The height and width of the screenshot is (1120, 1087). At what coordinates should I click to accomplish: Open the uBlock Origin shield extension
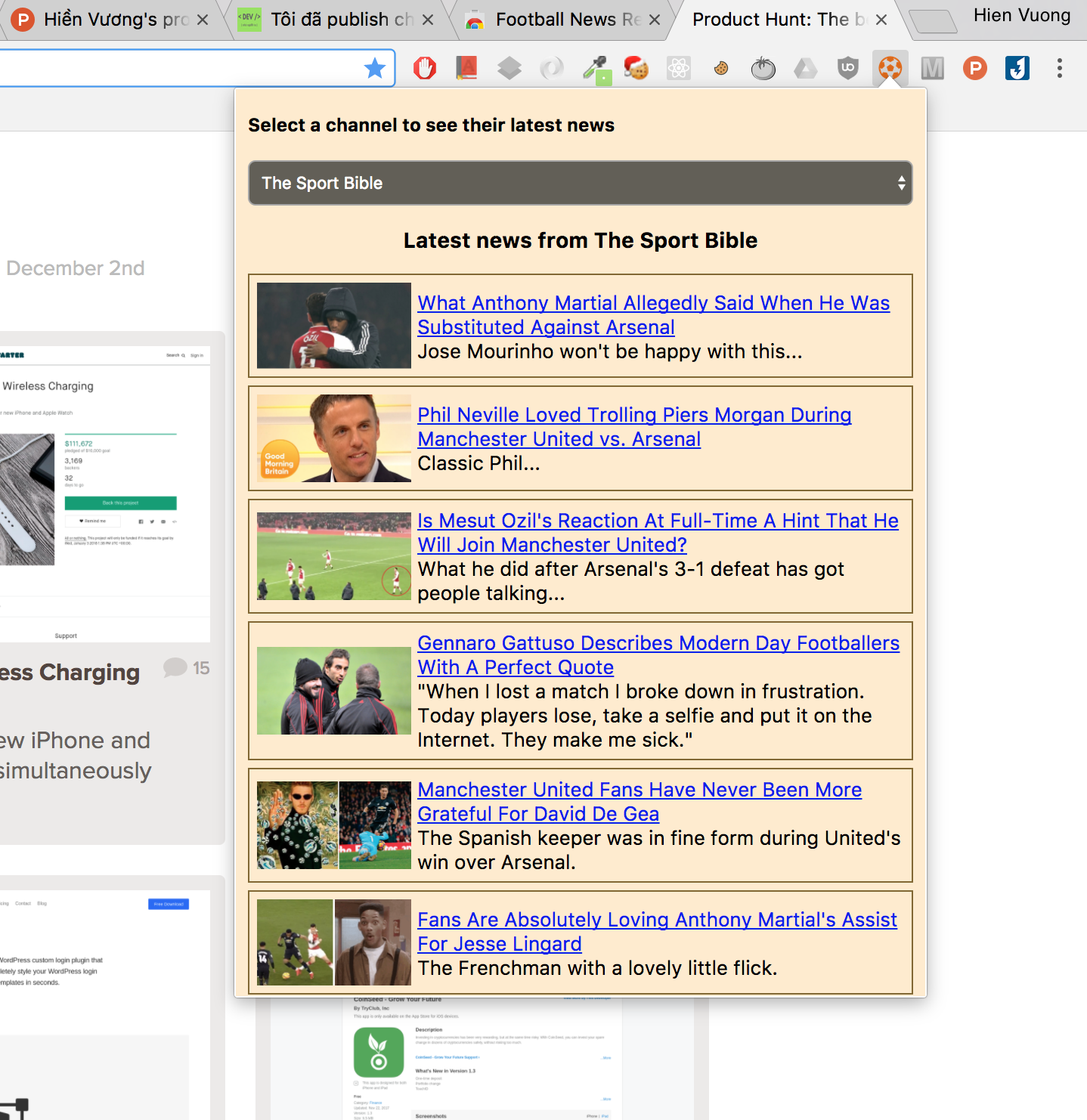(x=848, y=69)
